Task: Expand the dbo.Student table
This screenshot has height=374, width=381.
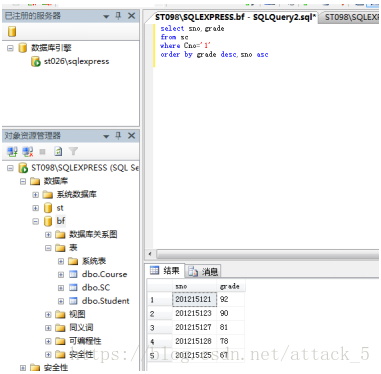Action: pyautogui.click(x=61, y=301)
